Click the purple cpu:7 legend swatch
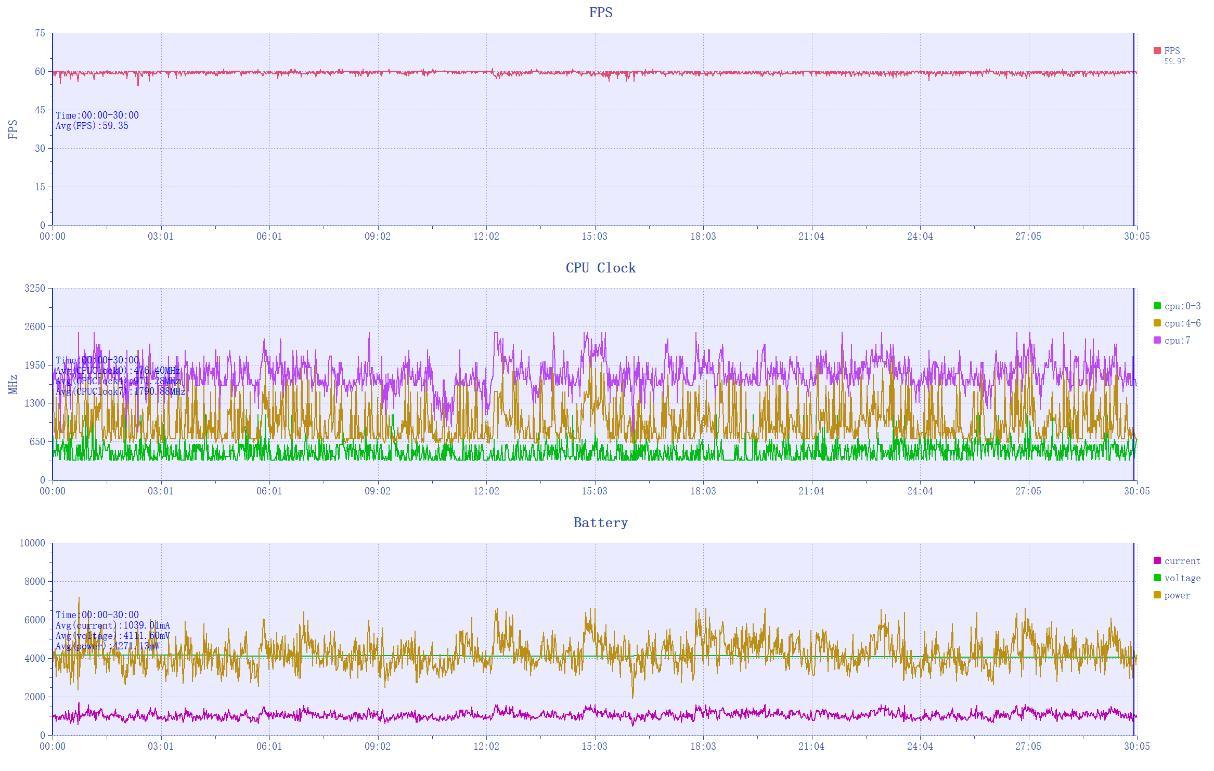The width and height of the screenshot is (1214, 771). pyautogui.click(x=1157, y=340)
